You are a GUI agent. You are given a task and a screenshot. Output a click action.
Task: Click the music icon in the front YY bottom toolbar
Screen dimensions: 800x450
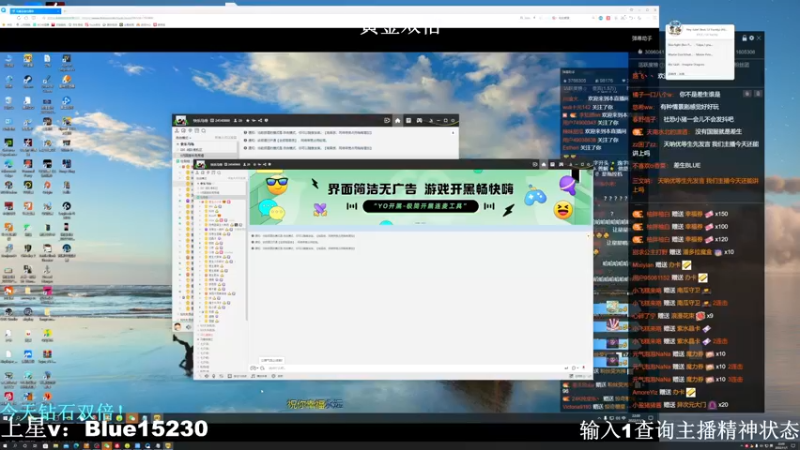click(x=253, y=376)
